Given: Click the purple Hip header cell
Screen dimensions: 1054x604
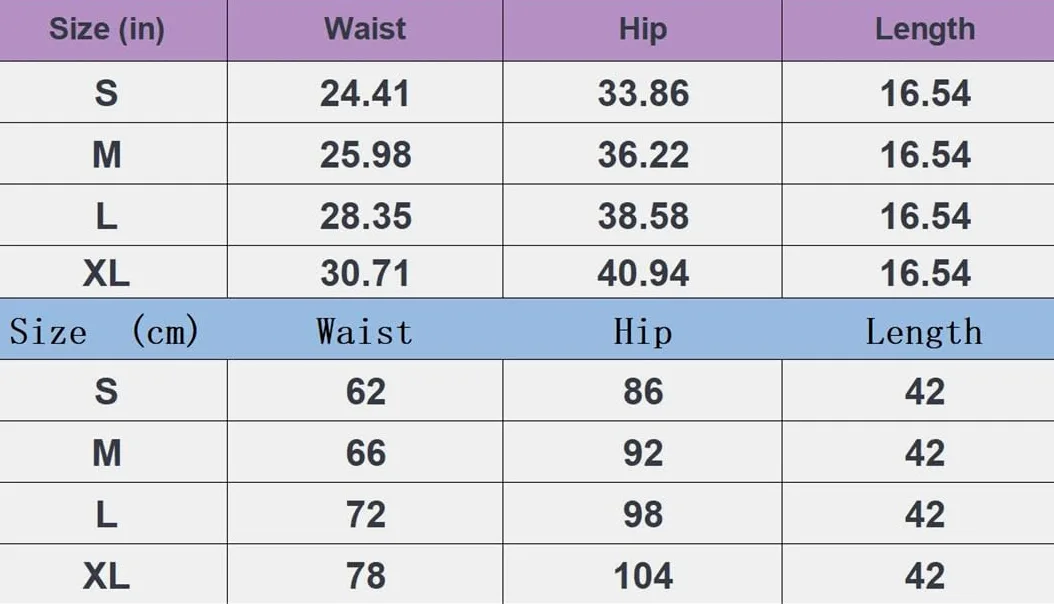Looking at the screenshot, I should pos(643,30).
